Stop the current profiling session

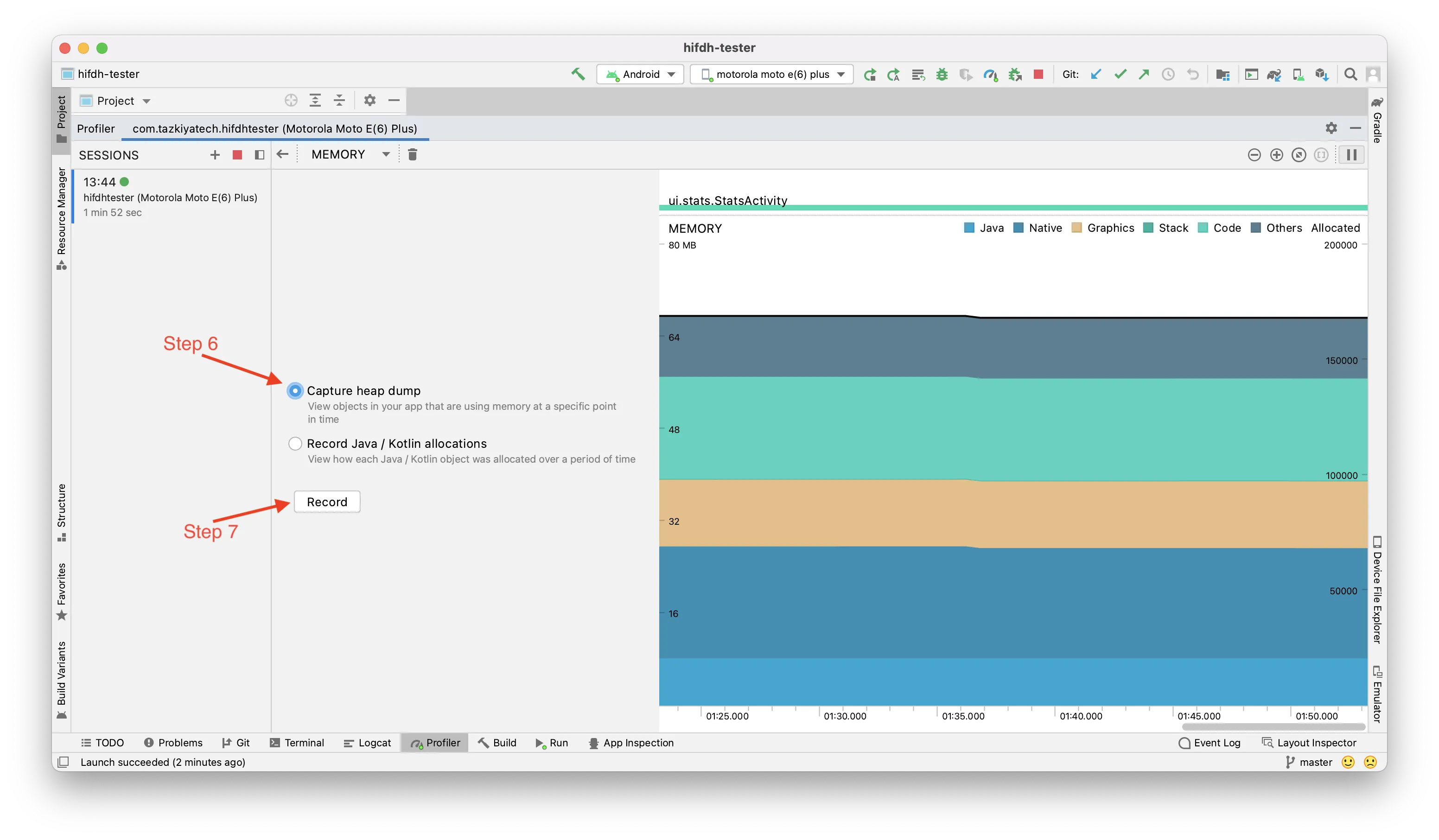(x=237, y=155)
